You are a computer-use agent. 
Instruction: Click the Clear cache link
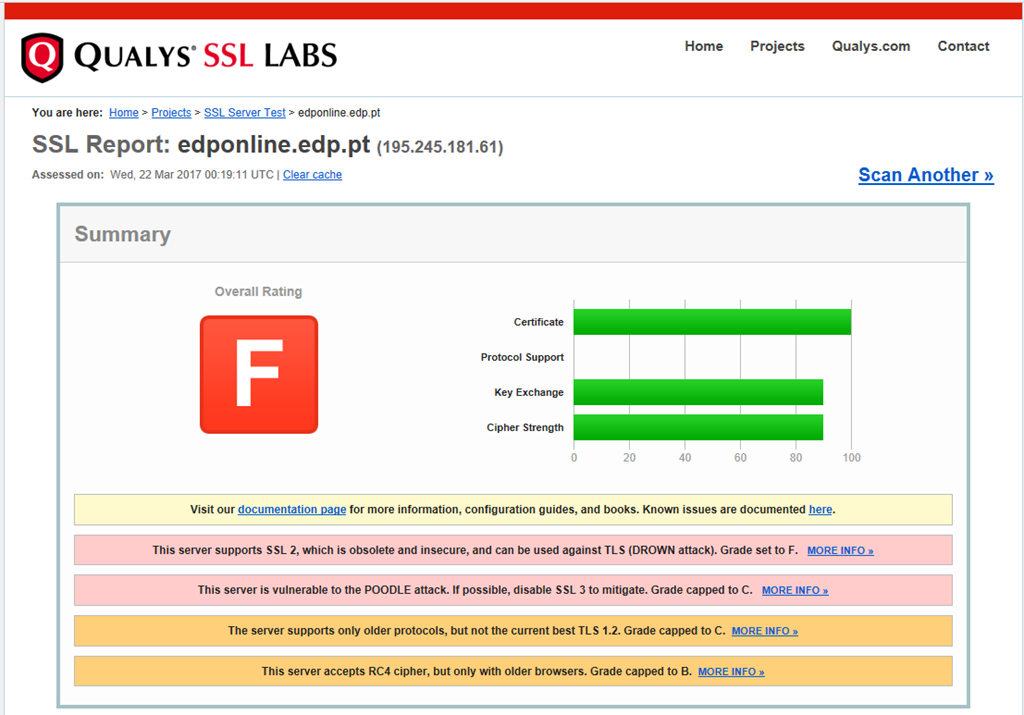(312, 175)
